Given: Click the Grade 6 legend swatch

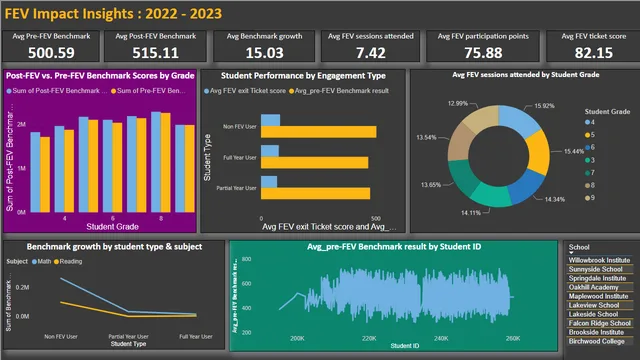Looking at the screenshot, I should (587, 147).
